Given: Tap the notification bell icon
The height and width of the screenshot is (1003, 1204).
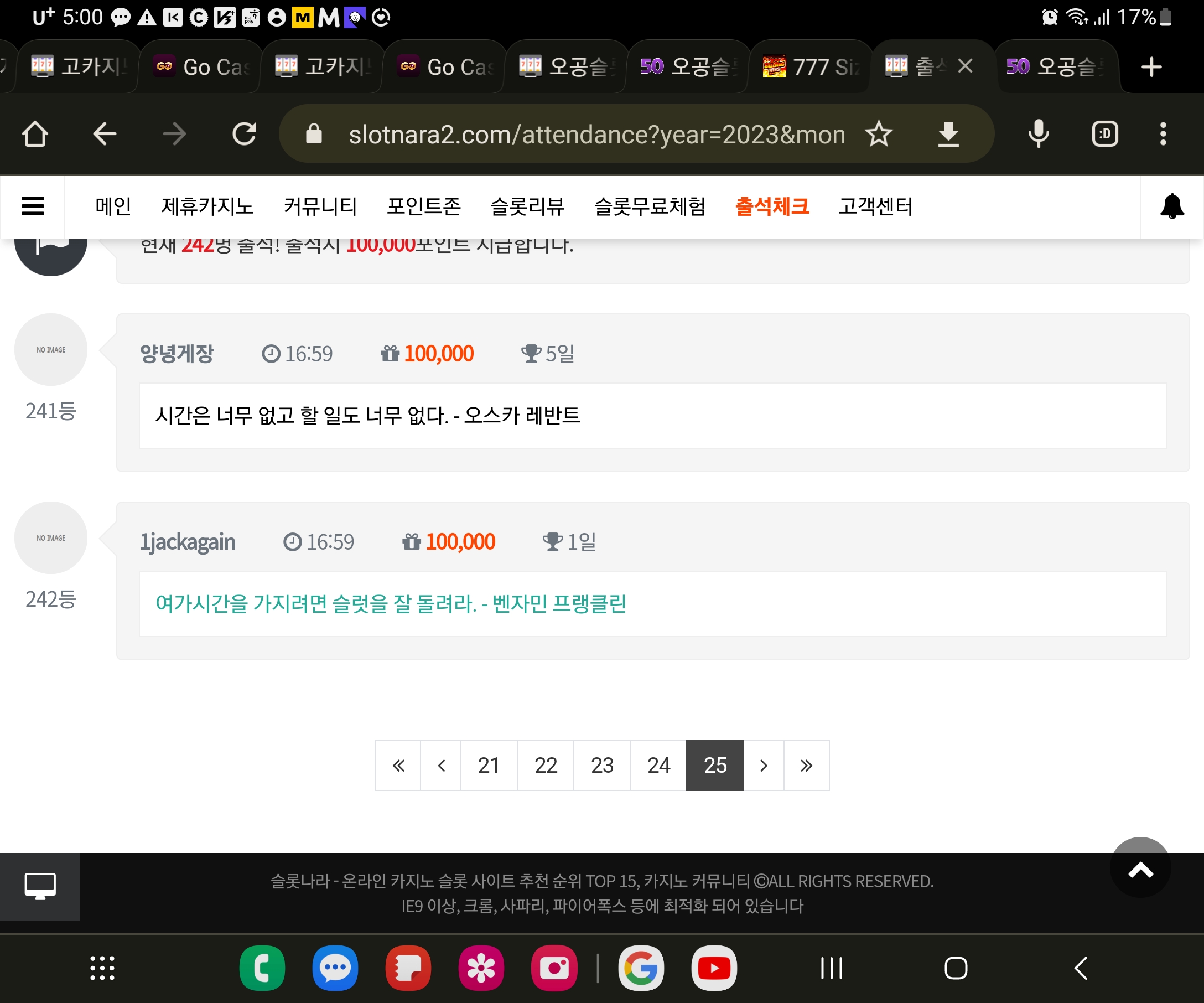Looking at the screenshot, I should click(1172, 206).
